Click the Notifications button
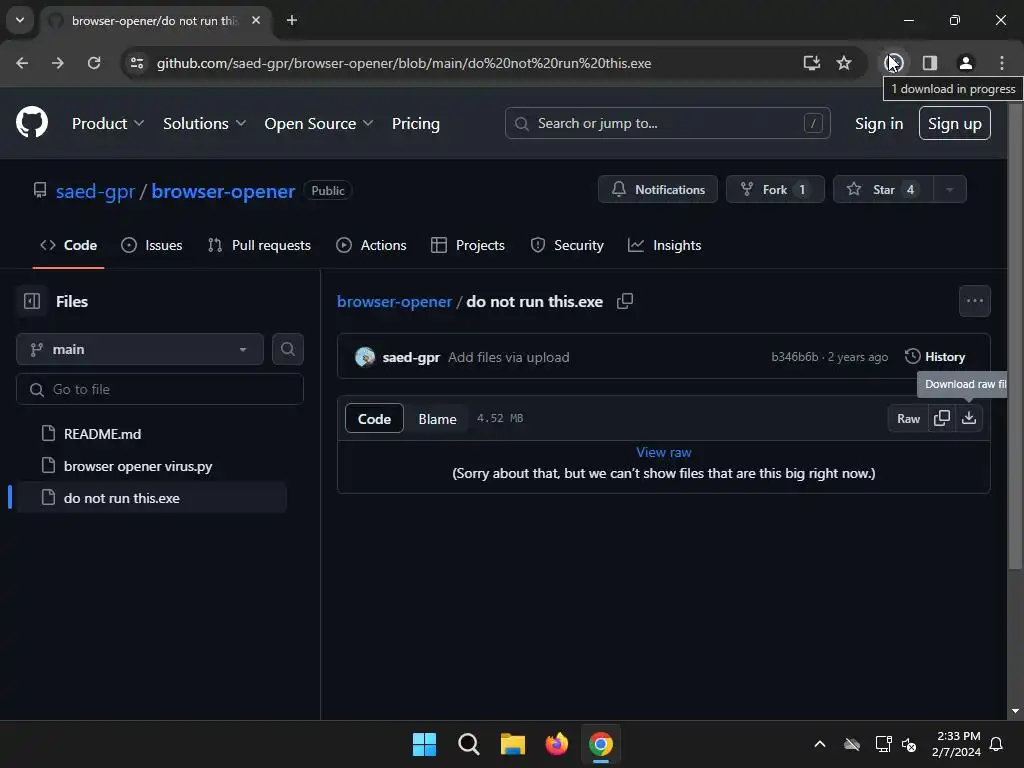Screen dimensions: 1024x768 coord(658,189)
